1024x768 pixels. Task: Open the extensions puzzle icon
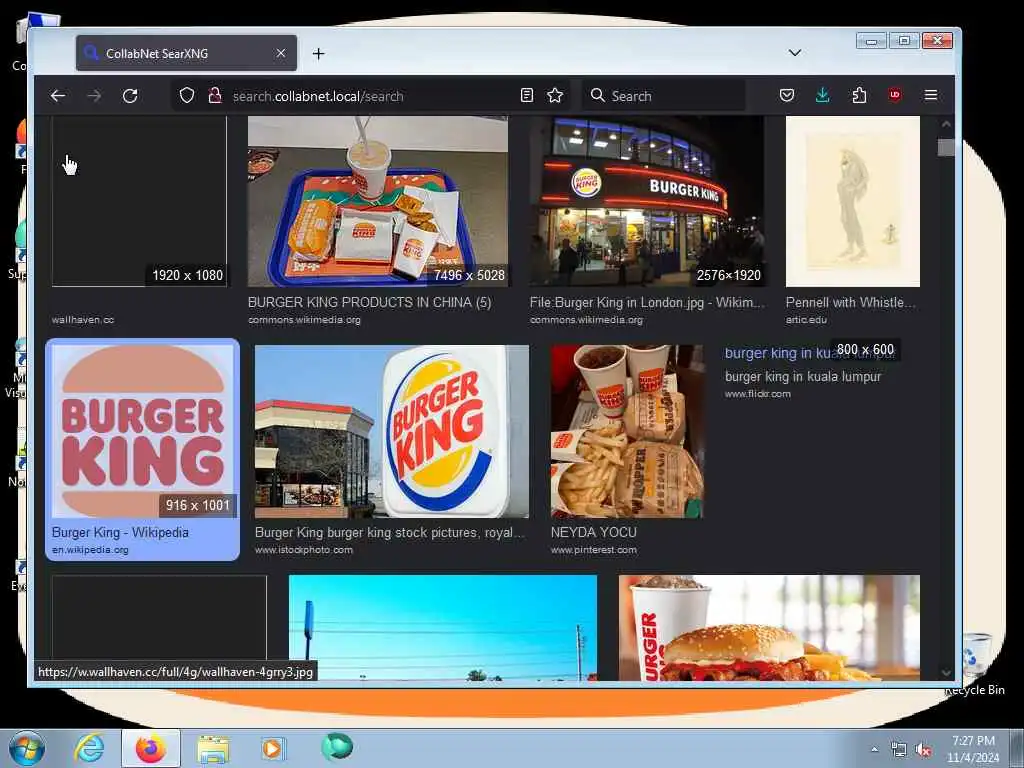859,95
